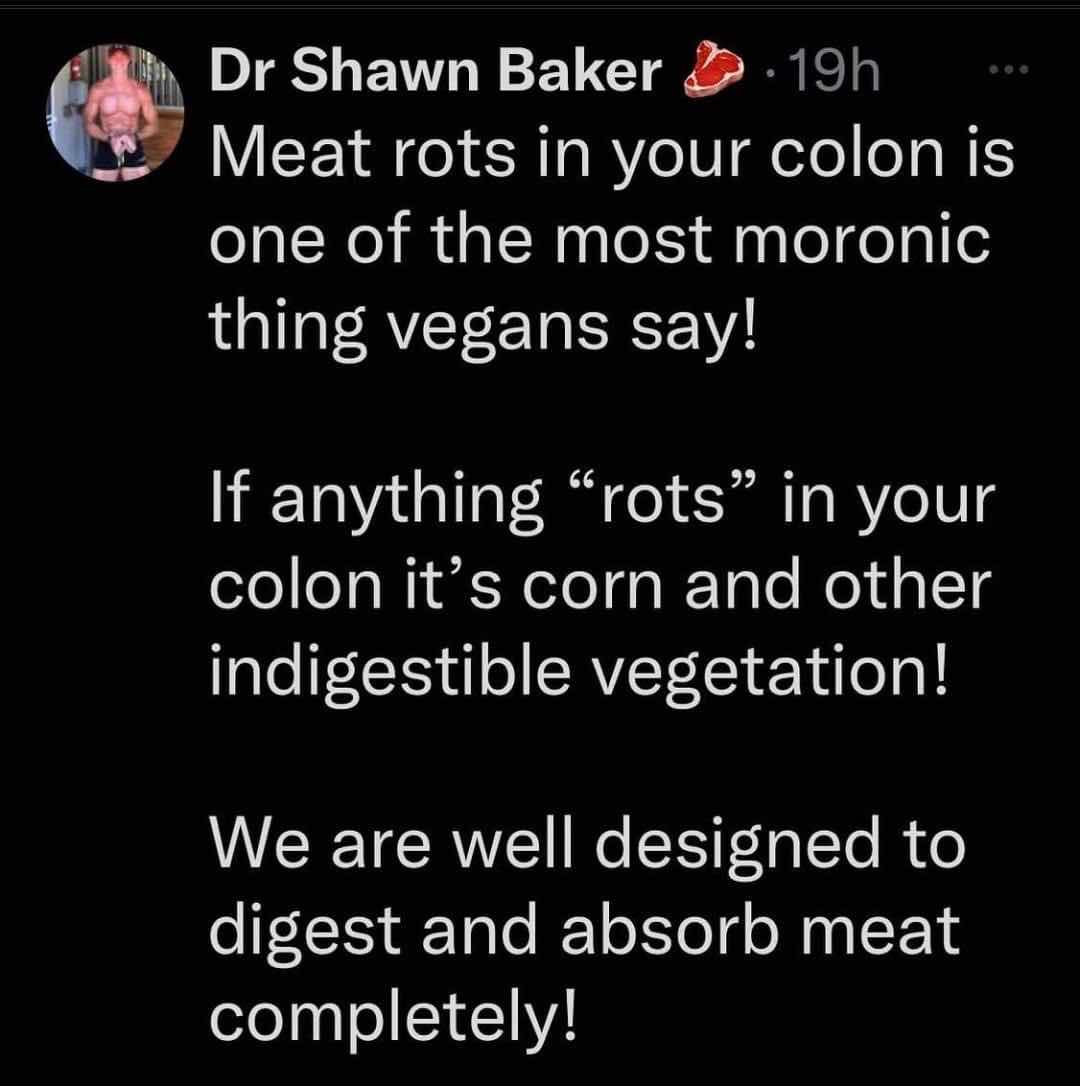Viewport: 1080px width, 1086px height.
Task: Open the Dr Shawn Baker display name
Action: (x=436, y=71)
